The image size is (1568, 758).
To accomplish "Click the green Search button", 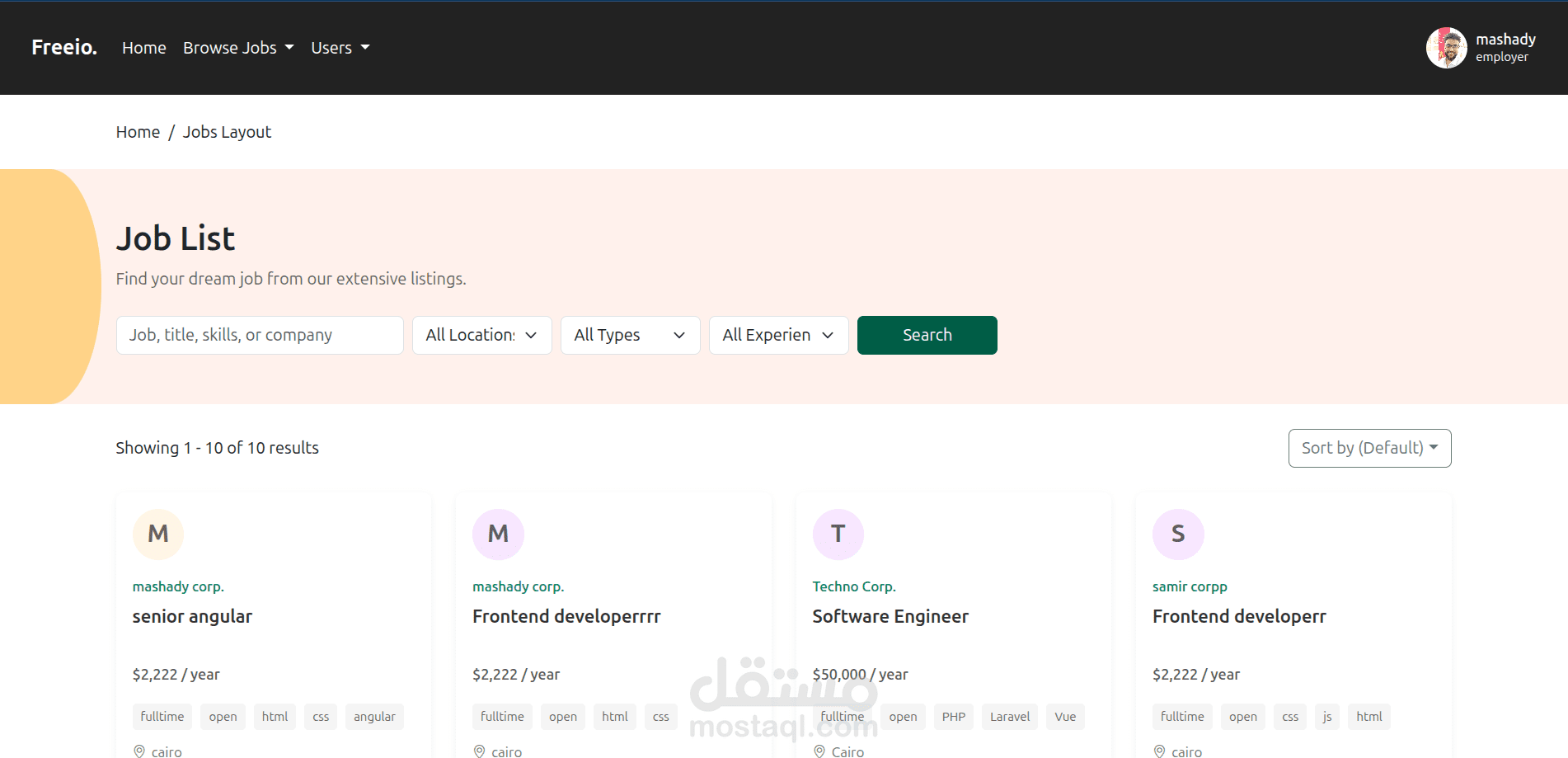I will (927, 335).
